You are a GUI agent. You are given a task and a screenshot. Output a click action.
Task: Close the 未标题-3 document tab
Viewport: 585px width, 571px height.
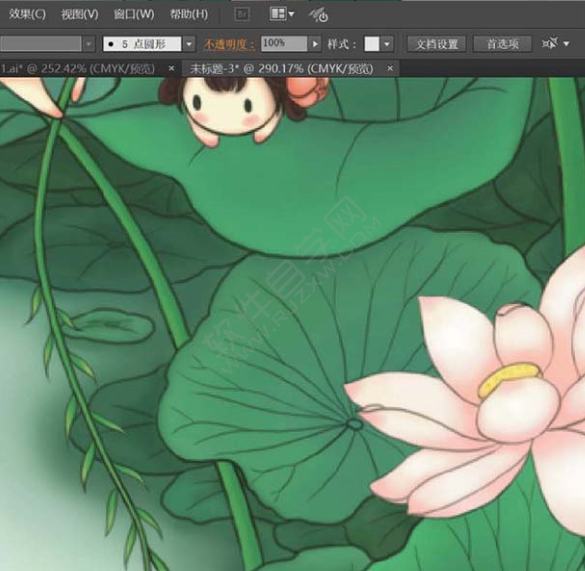click(x=390, y=68)
